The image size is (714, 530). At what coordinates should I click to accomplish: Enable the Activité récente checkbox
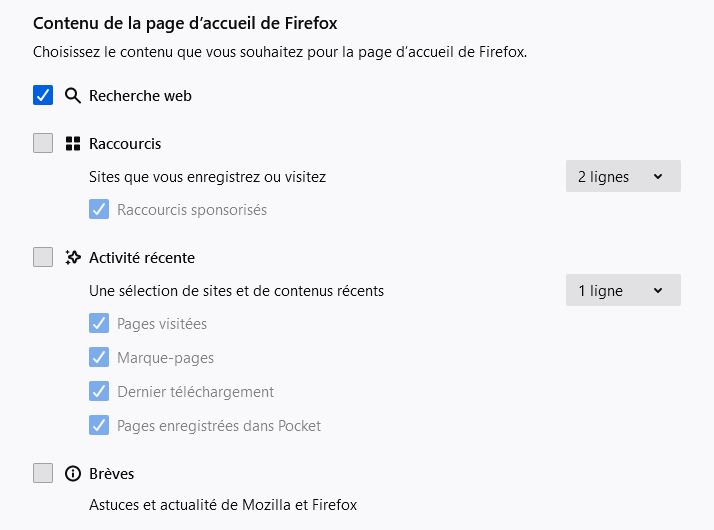(x=43, y=257)
